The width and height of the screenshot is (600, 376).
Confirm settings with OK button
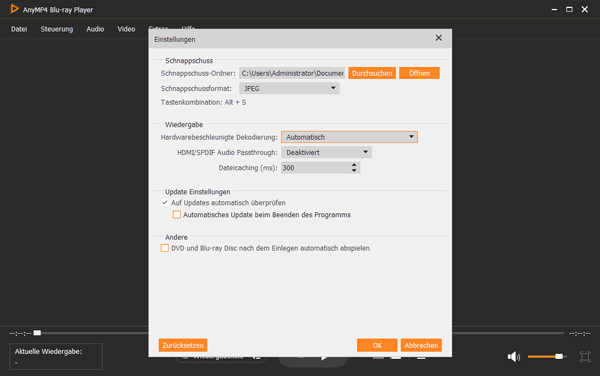377,345
